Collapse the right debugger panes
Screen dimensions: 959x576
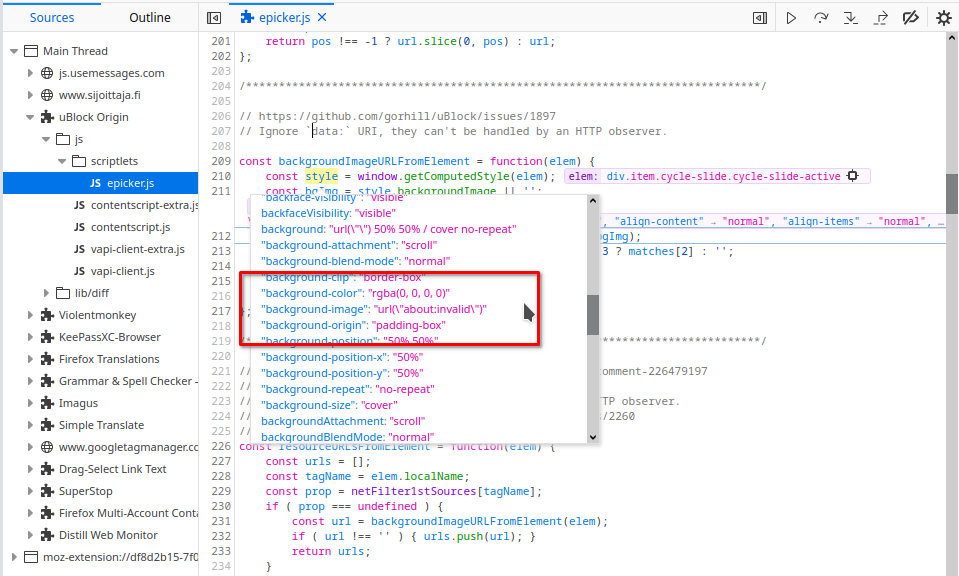click(x=760, y=17)
